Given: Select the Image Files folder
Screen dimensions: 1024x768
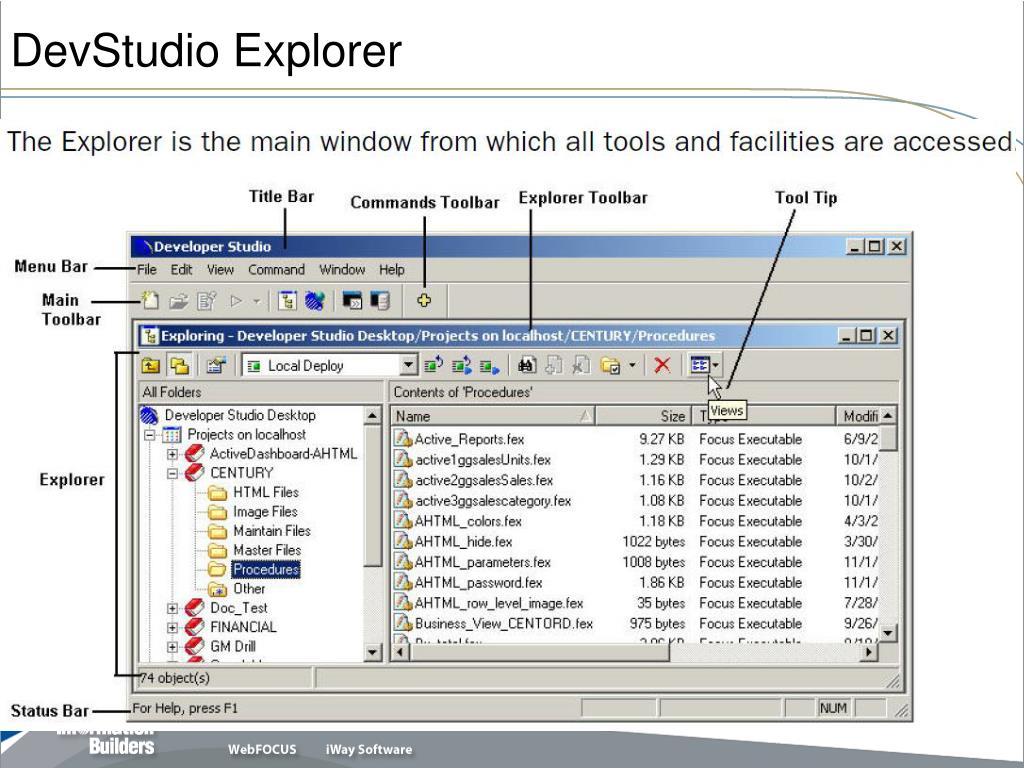Looking at the screenshot, I should [265, 511].
